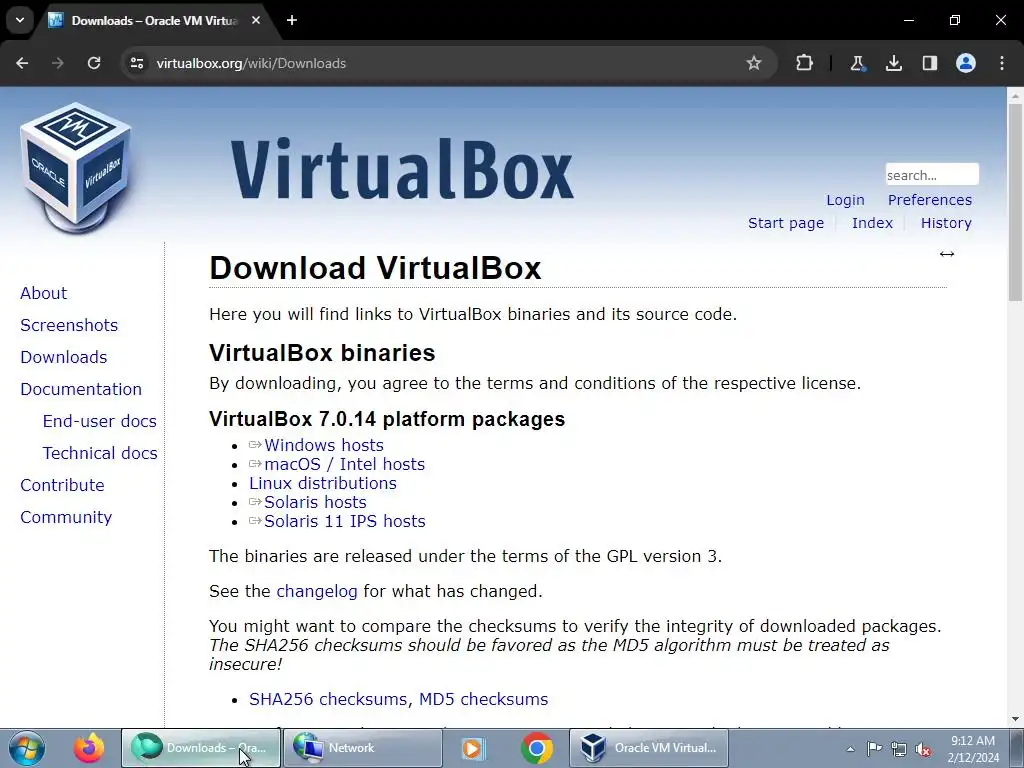Switch to Oracle VM VirtualBox taskbar window
The width and height of the screenshot is (1024, 768).
click(649, 748)
